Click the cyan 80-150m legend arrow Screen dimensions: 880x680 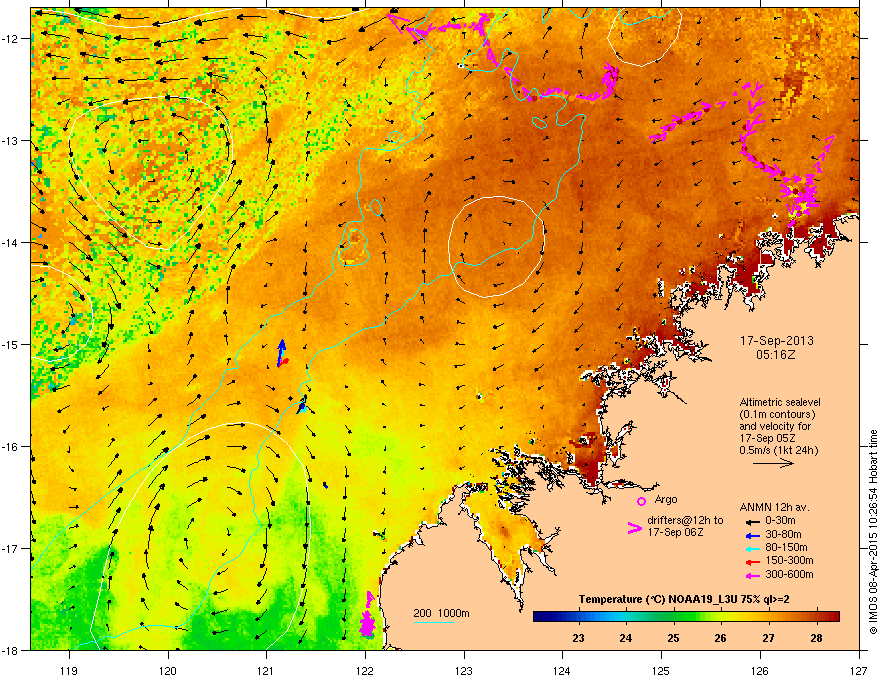coord(751,548)
